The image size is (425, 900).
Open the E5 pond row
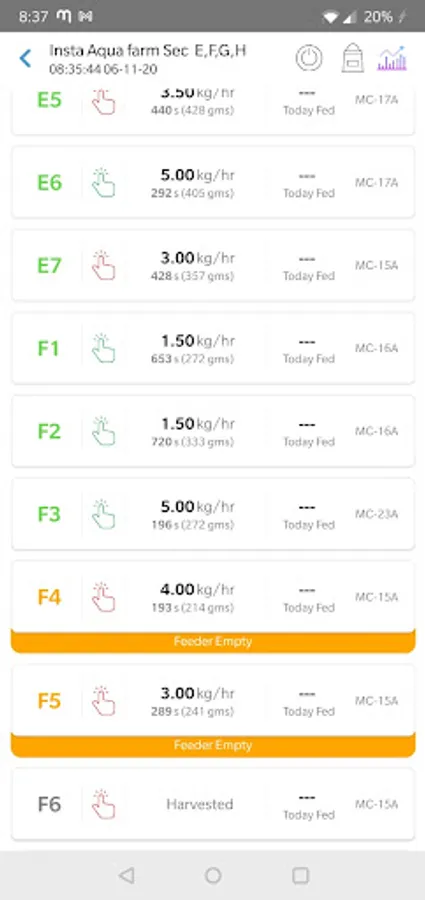pyautogui.click(x=213, y=110)
